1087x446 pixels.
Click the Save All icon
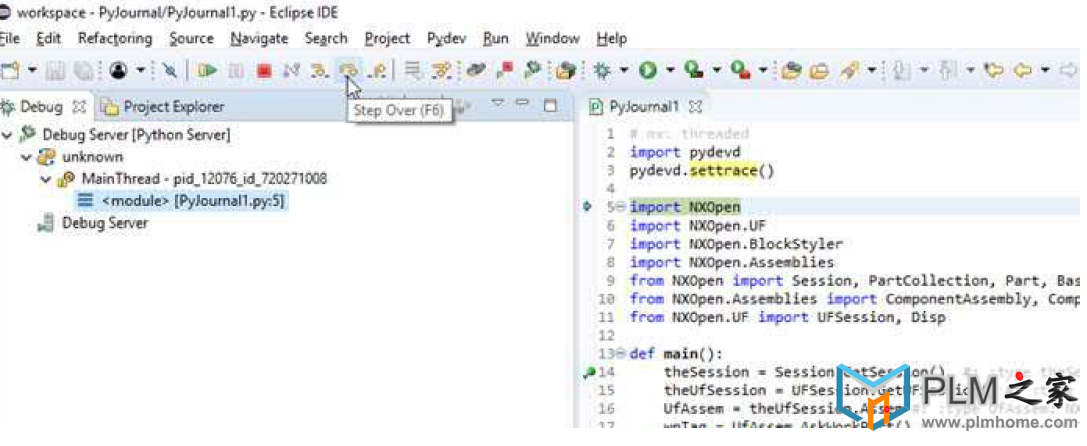click(84, 69)
